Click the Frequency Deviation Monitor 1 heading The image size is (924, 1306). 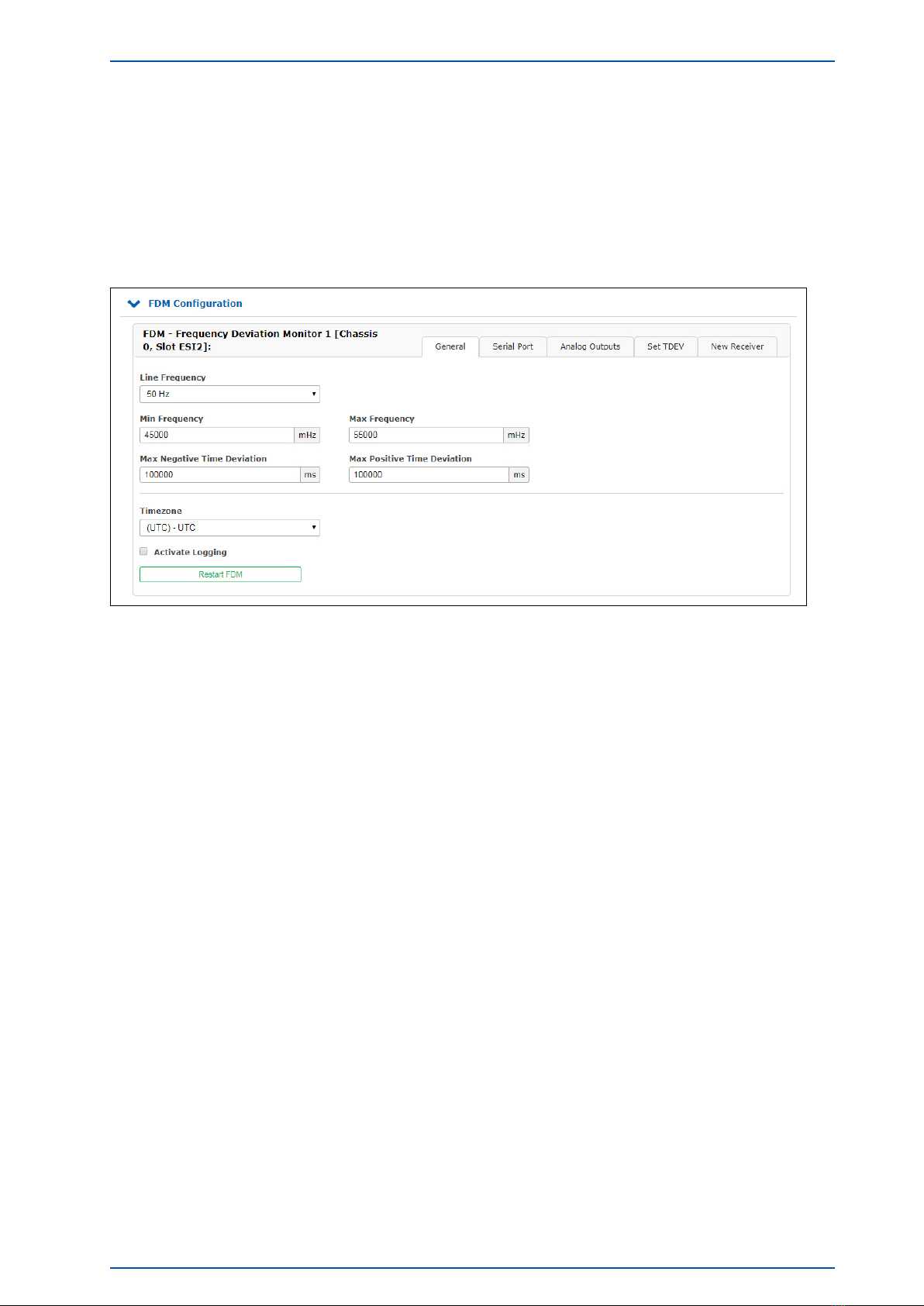pos(260,340)
